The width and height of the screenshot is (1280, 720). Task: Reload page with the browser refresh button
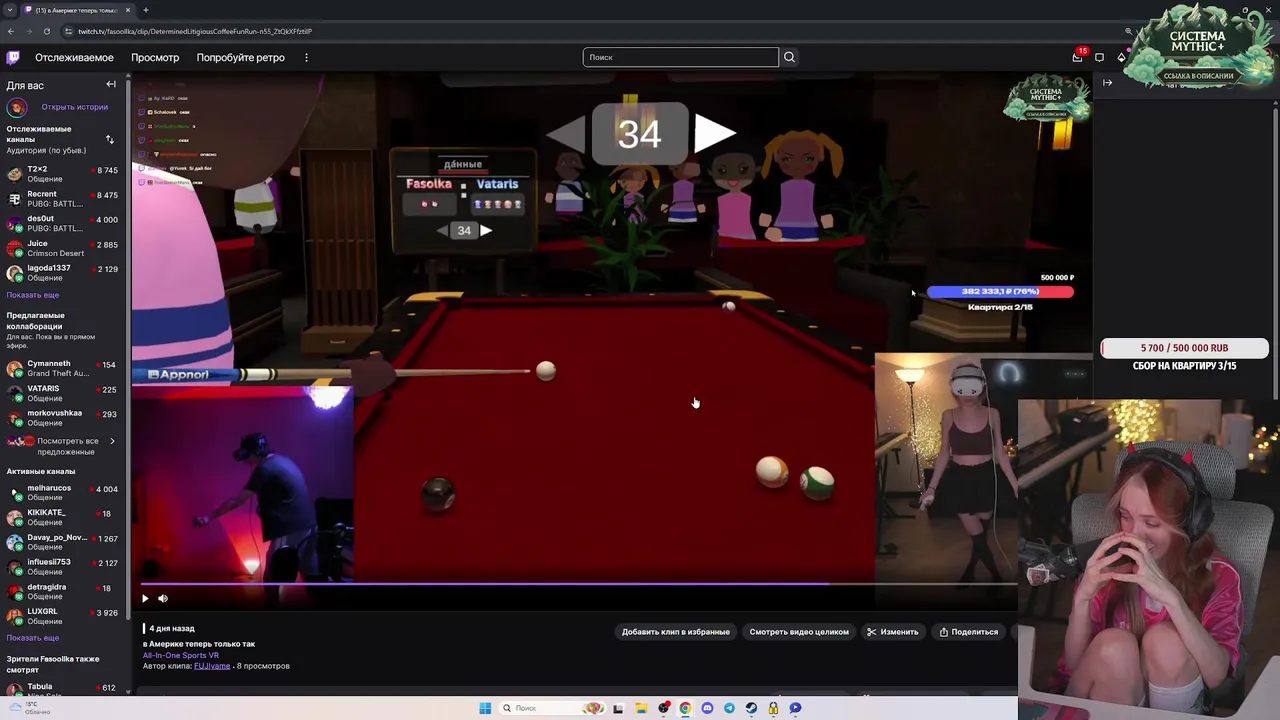(x=46, y=31)
